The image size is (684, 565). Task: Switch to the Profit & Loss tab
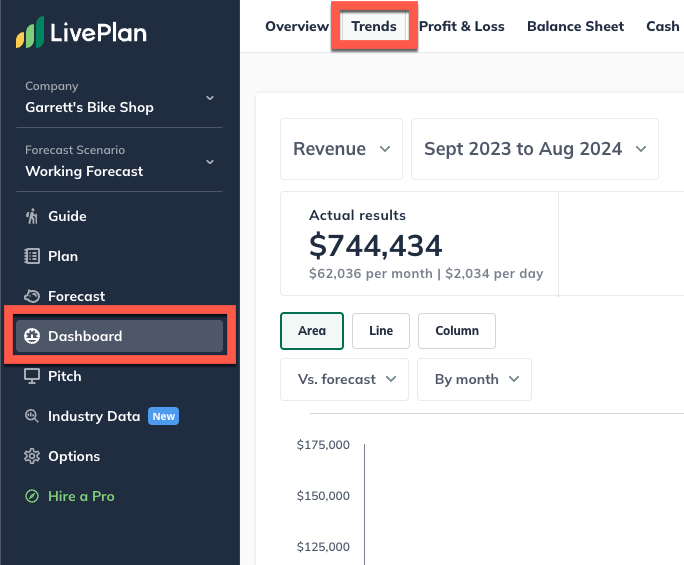462,26
